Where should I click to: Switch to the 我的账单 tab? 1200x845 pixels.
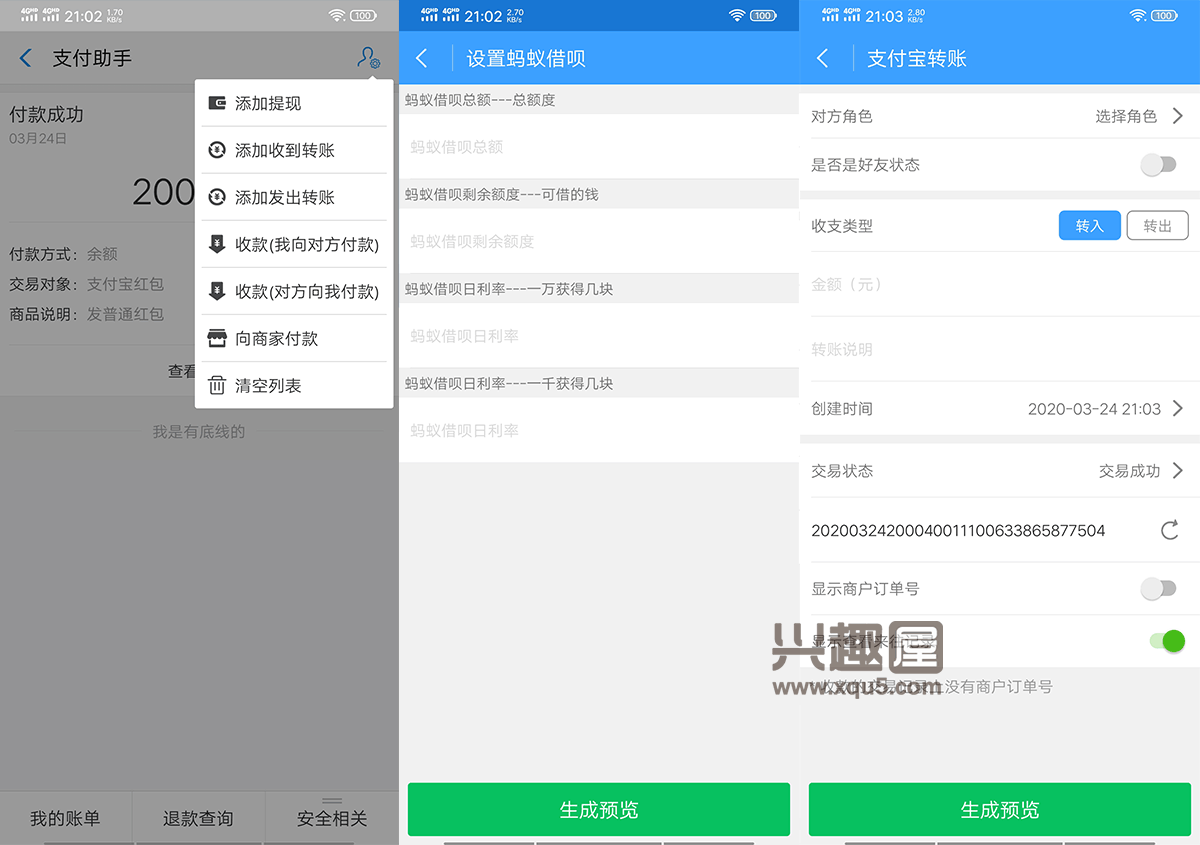tap(66, 819)
